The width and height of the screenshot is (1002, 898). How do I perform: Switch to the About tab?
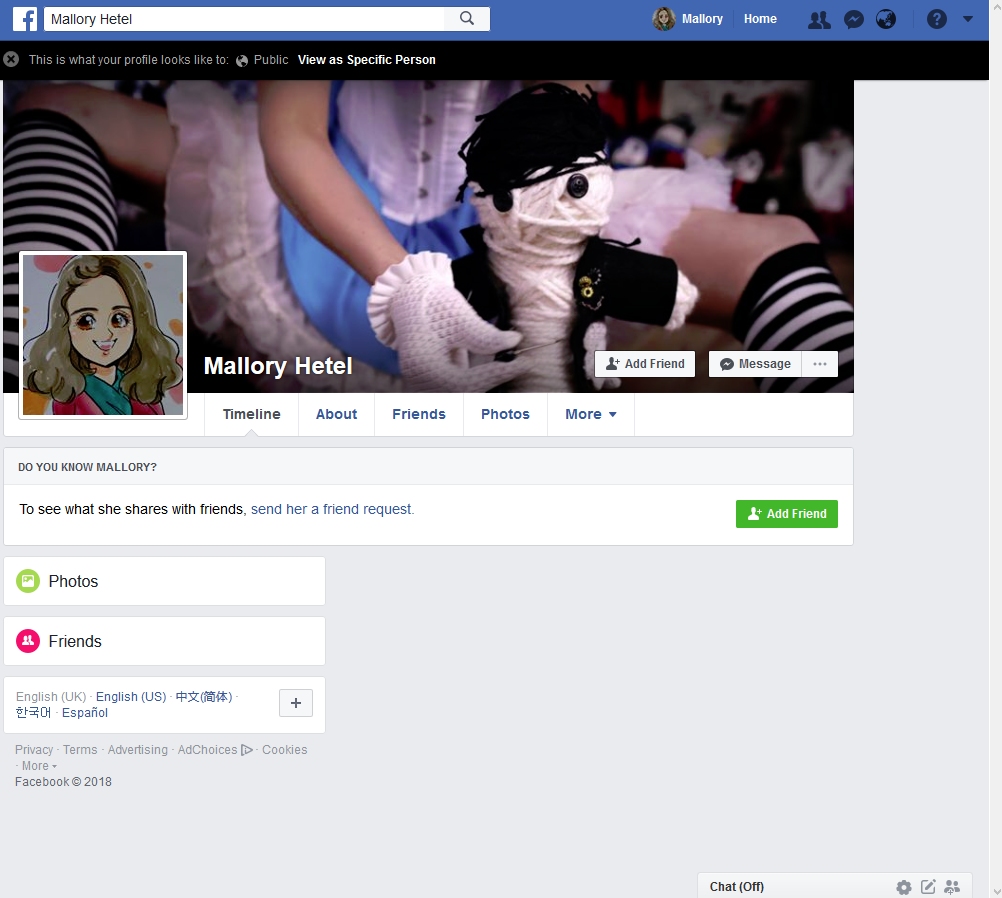[x=336, y=414]
